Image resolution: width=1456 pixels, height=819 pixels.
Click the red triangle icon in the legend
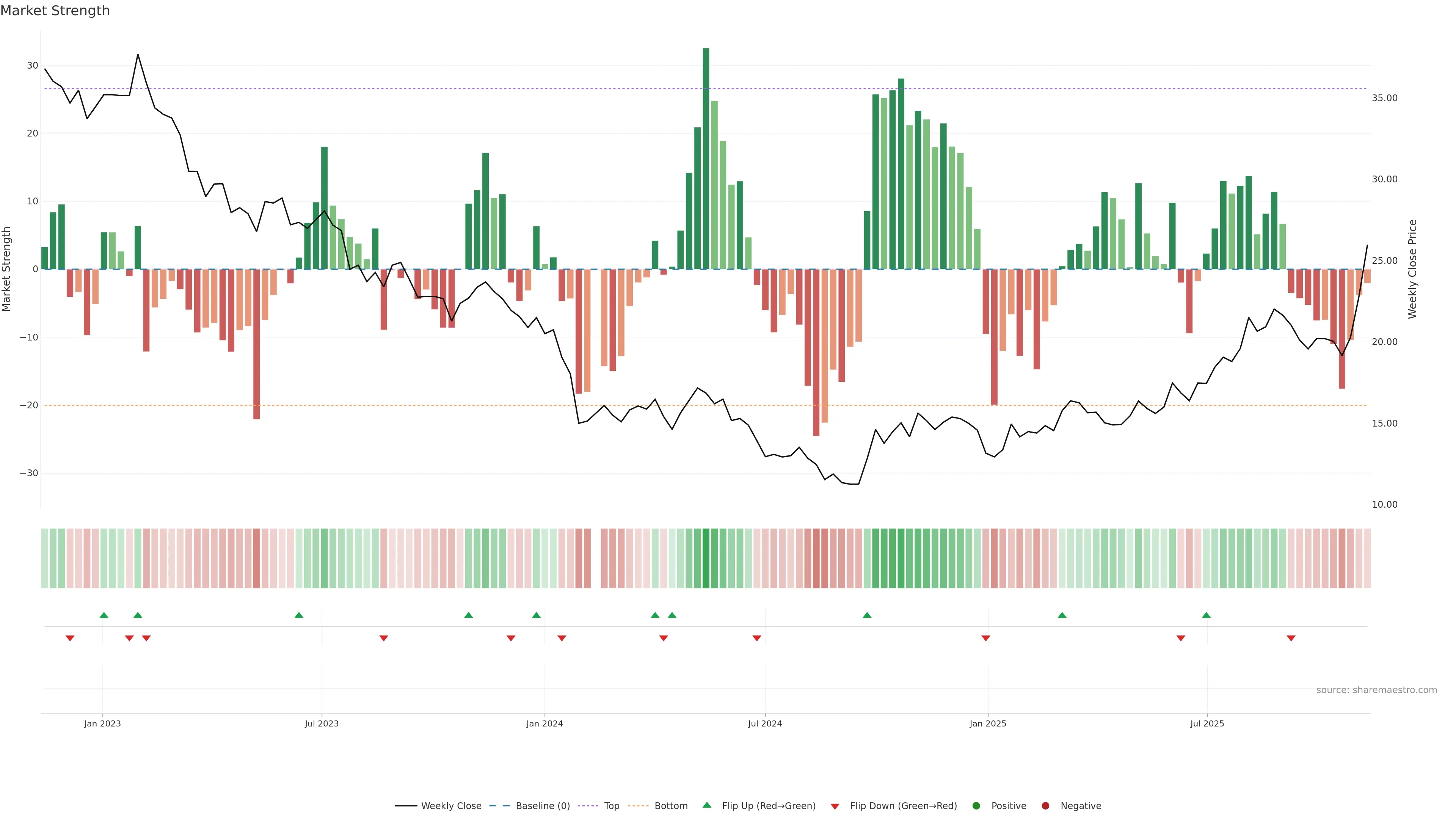click(835, 806)
